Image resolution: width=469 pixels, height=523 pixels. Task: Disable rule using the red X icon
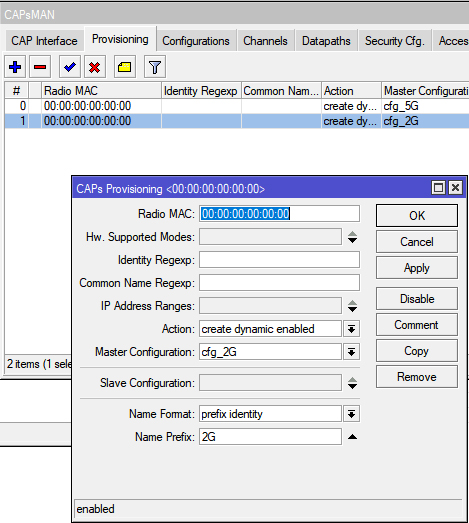click(95, 67)
